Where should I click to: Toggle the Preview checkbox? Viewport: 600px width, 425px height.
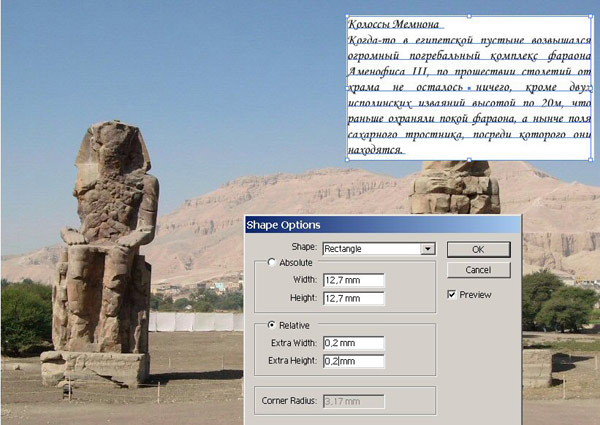(x=452, y=295)
